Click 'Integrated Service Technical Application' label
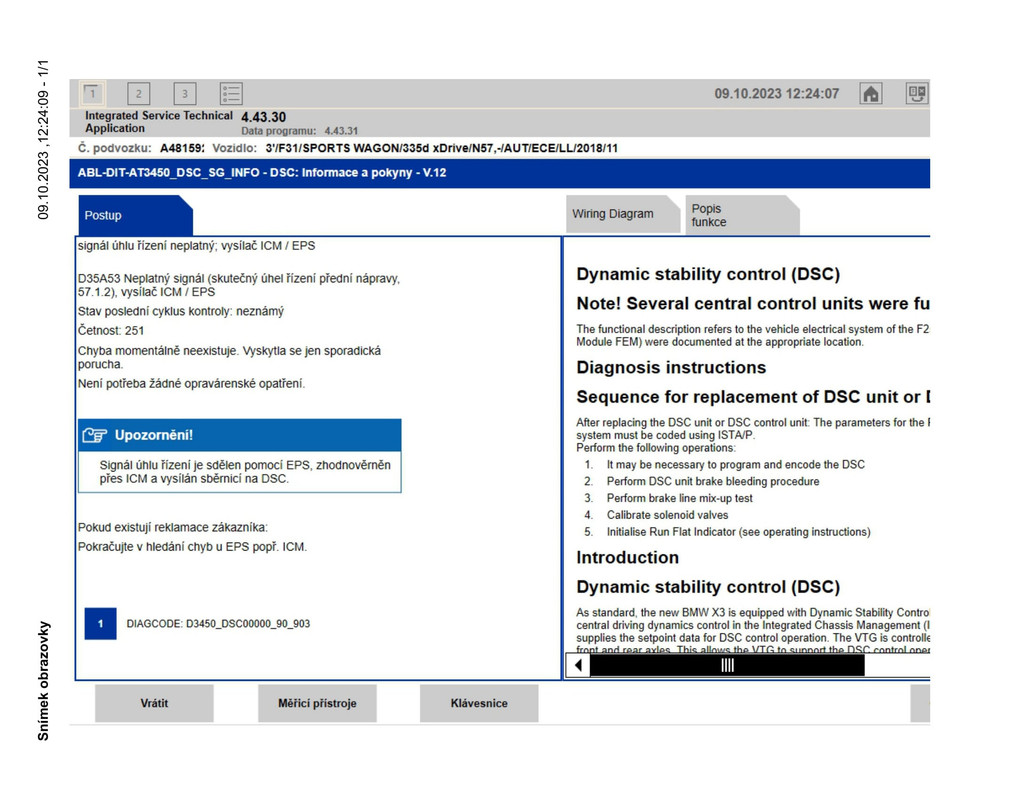Image resolution: width=1035 pixels, height=800 pixels. 158,122
